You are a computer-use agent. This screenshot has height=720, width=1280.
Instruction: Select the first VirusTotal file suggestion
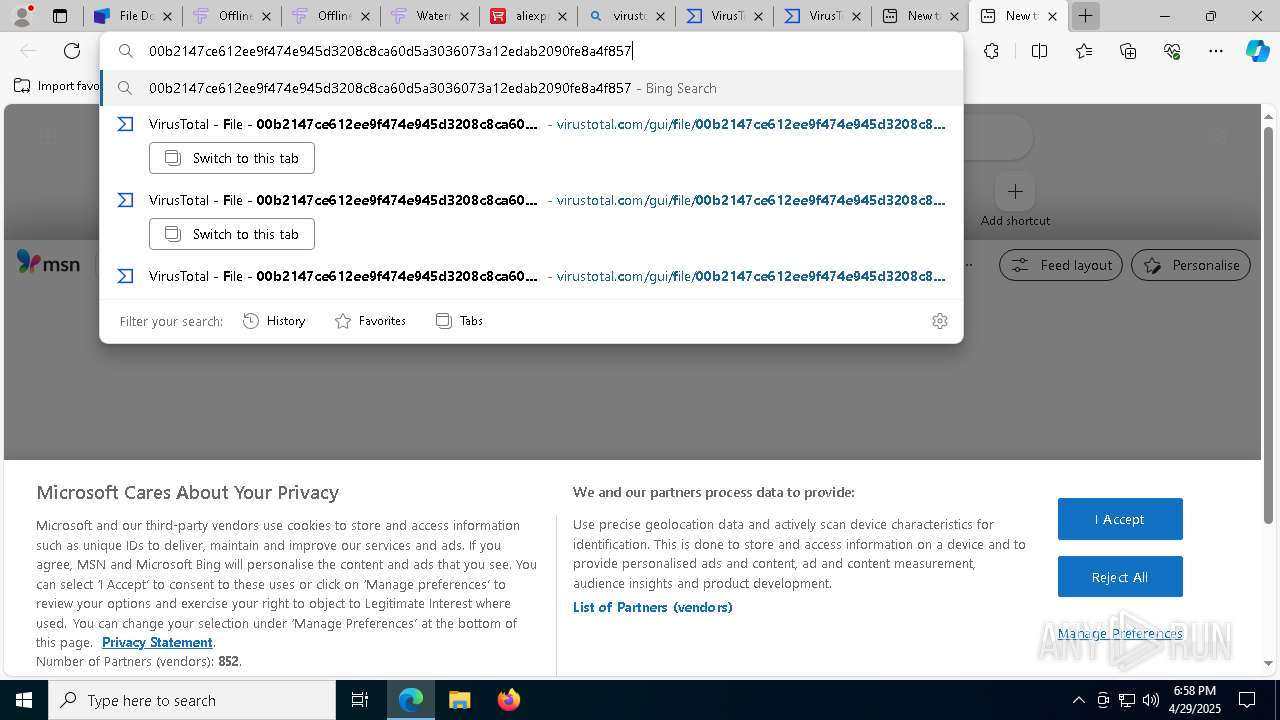click(x=531, y=124)
